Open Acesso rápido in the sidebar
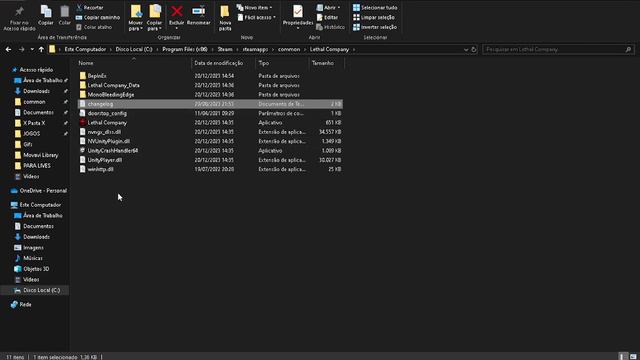Screen dimensions: 640x360 point(36,70)
